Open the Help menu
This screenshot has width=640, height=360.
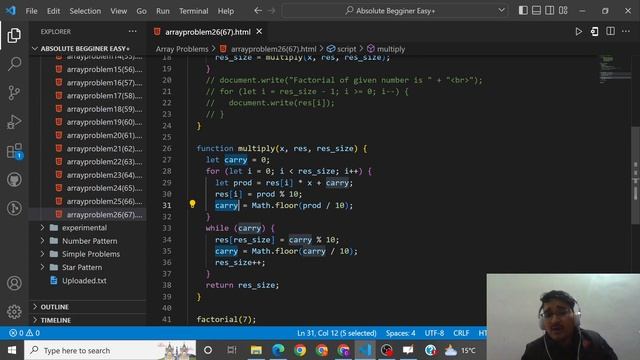[x=226, y=11]
